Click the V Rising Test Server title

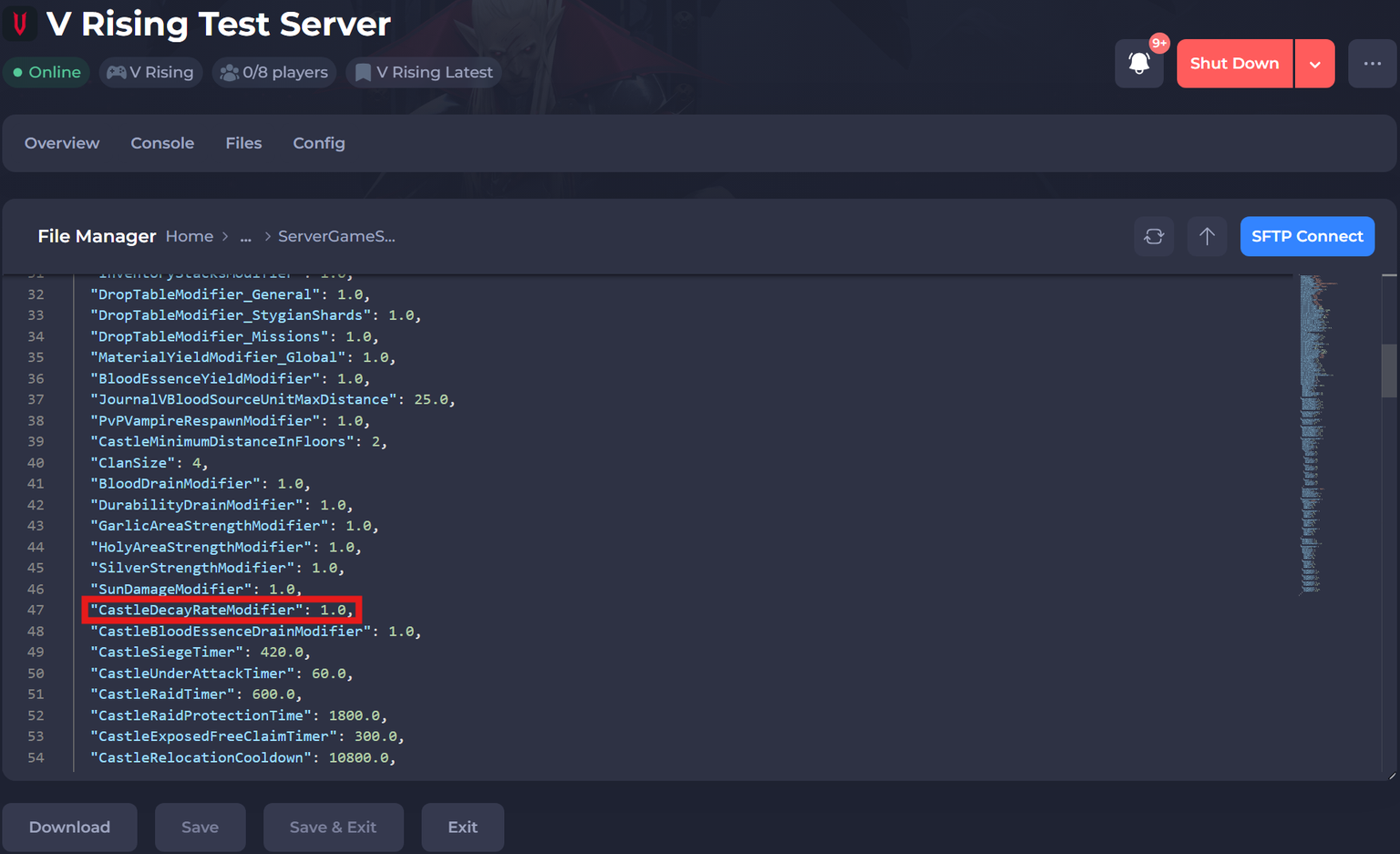coord(219,24)
